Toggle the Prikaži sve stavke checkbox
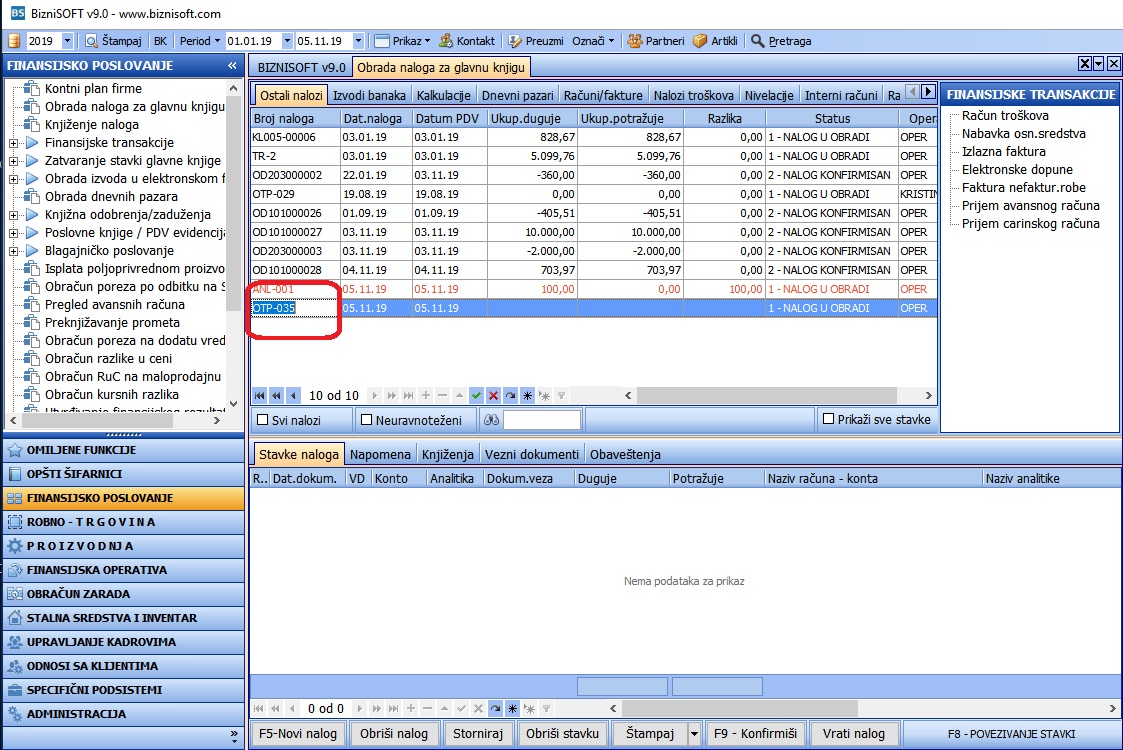Image resolution: width=1123 pixels, height=750 pixels. tap(829, 419)
